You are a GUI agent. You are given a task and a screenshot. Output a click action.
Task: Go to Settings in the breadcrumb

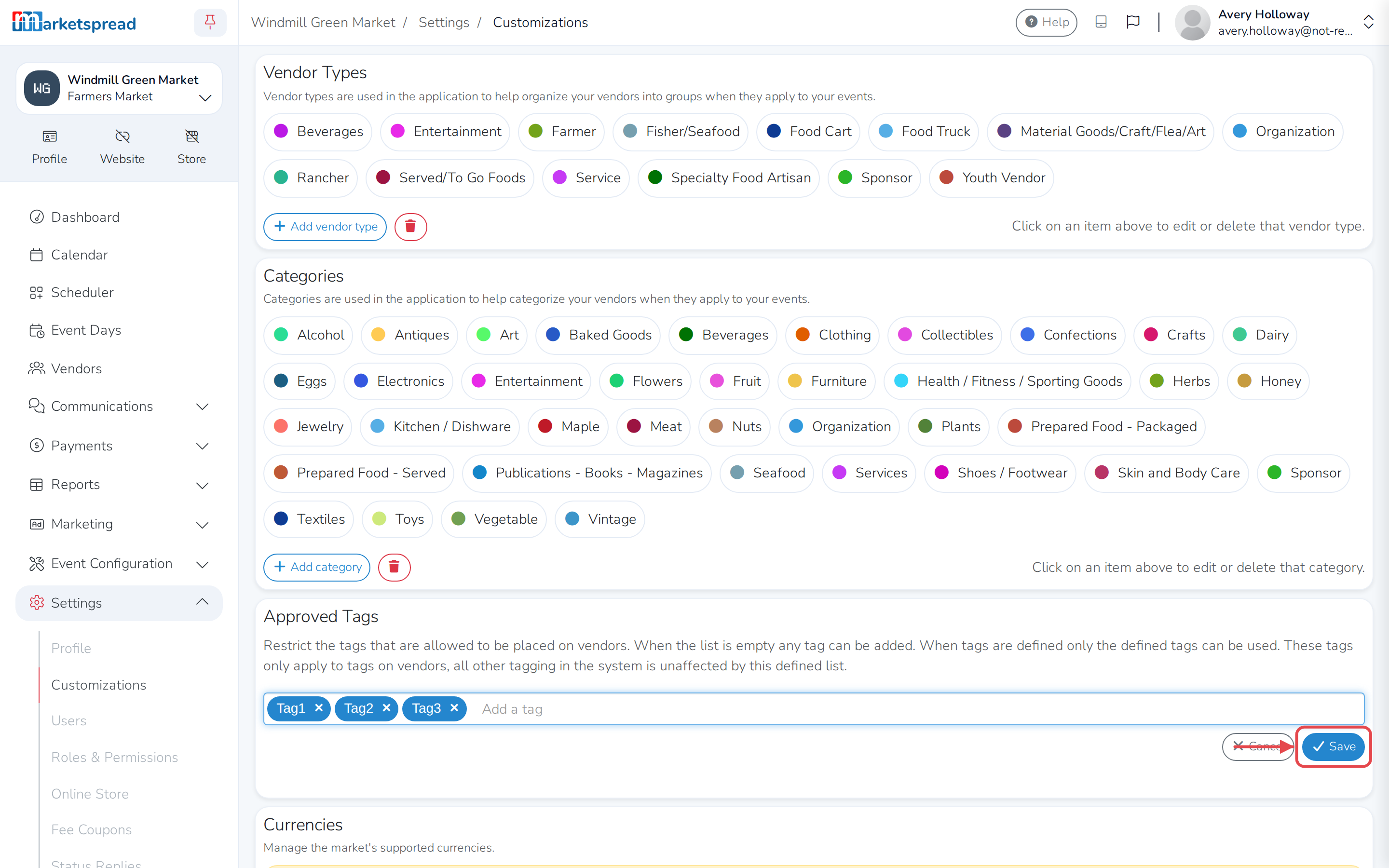[444, 22]
